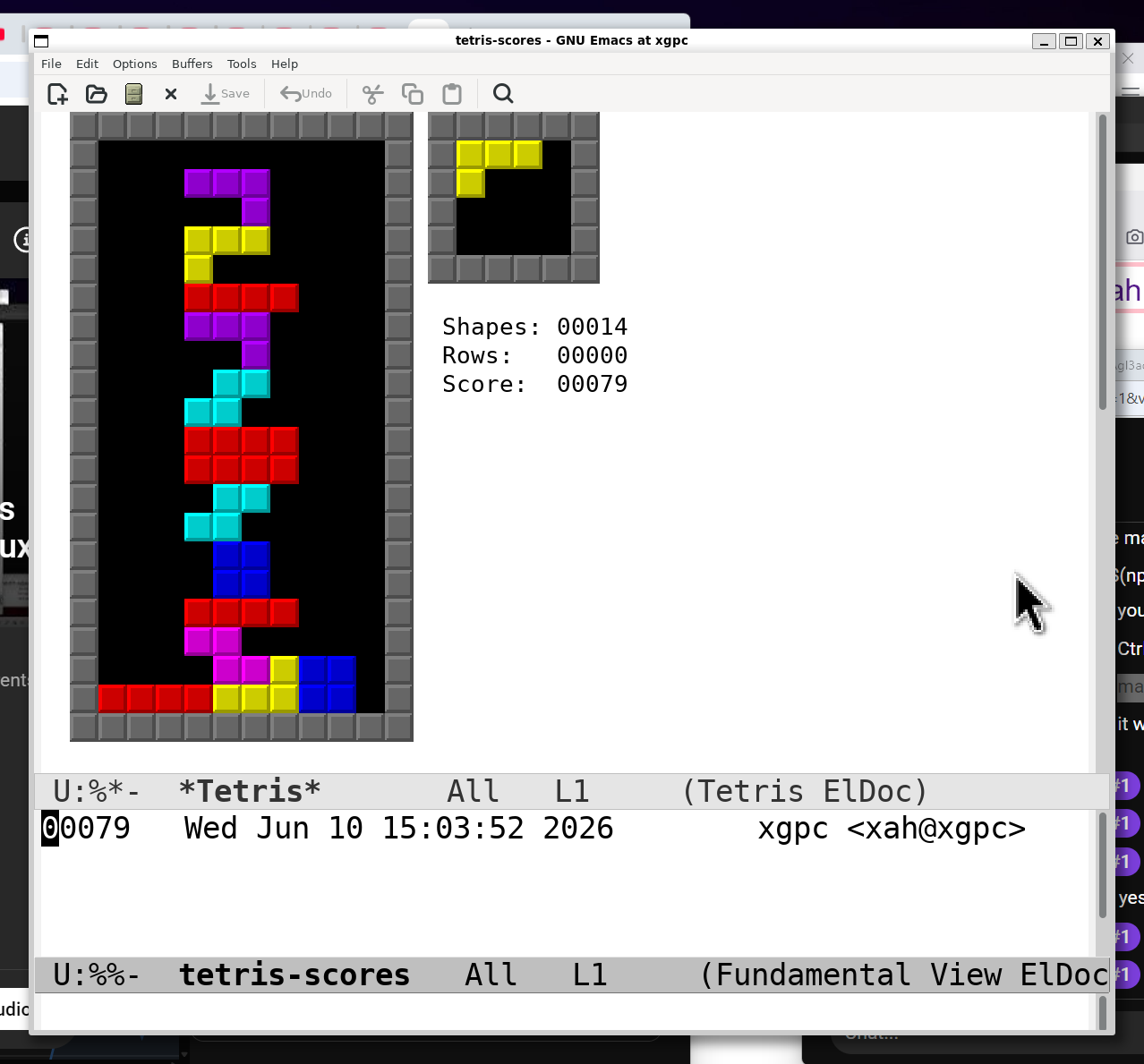Viewport: 1144px width, 1064px height.
Task: Click the Shapes: 00014 counter
Action: (534, 327)
